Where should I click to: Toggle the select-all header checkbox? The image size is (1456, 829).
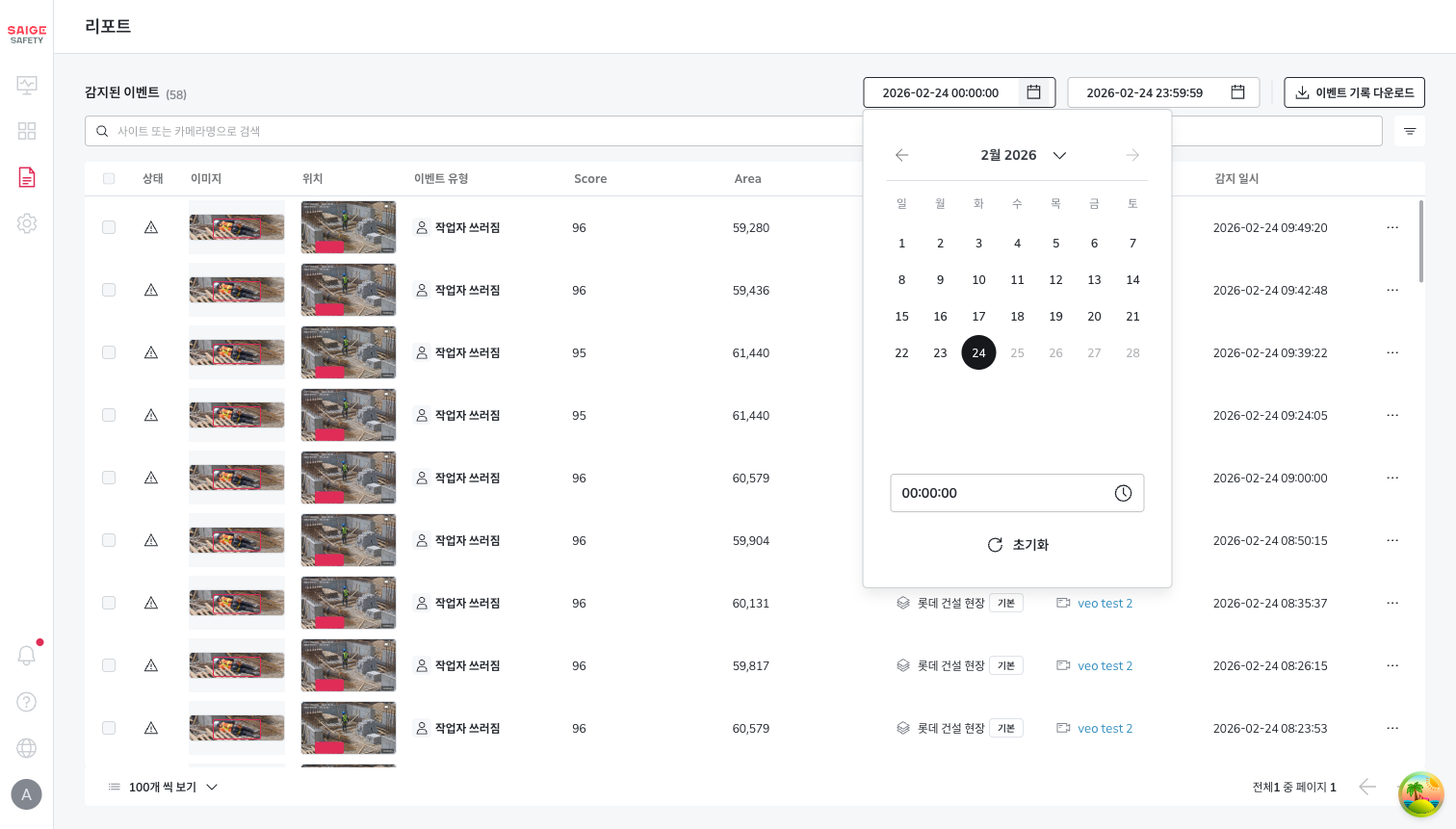pyautogui.click(x=109, y=178)
